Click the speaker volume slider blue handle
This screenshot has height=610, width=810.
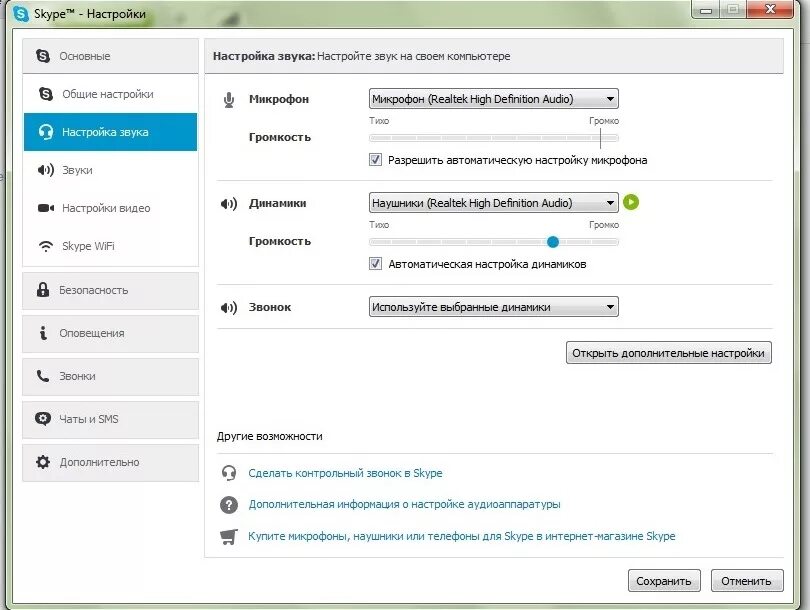pos(553,242)
